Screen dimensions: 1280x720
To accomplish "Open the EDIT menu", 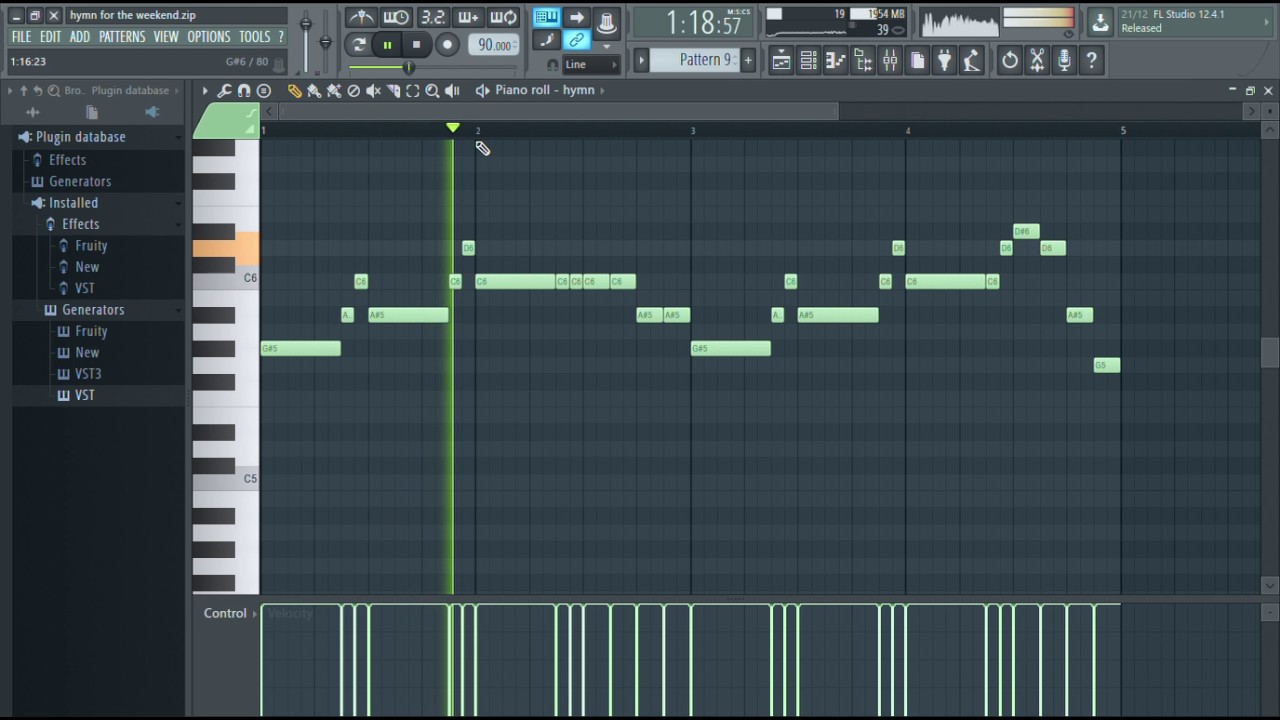I will tap(50, 37).
